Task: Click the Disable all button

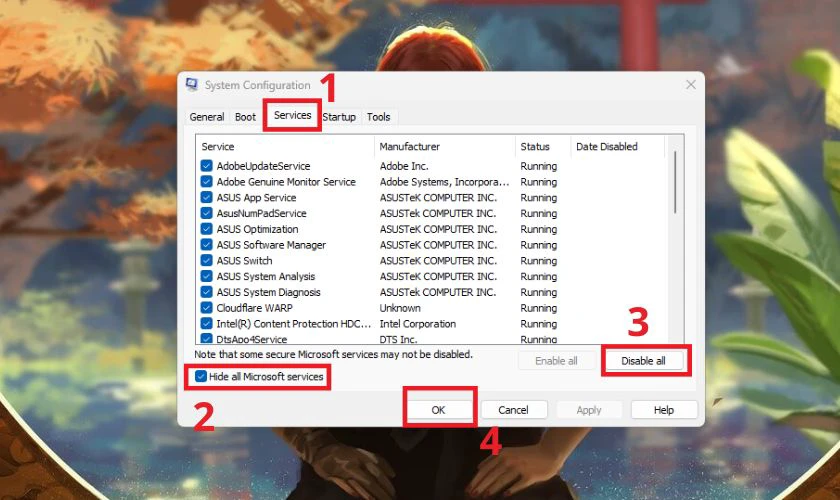Action: point(643,361)
